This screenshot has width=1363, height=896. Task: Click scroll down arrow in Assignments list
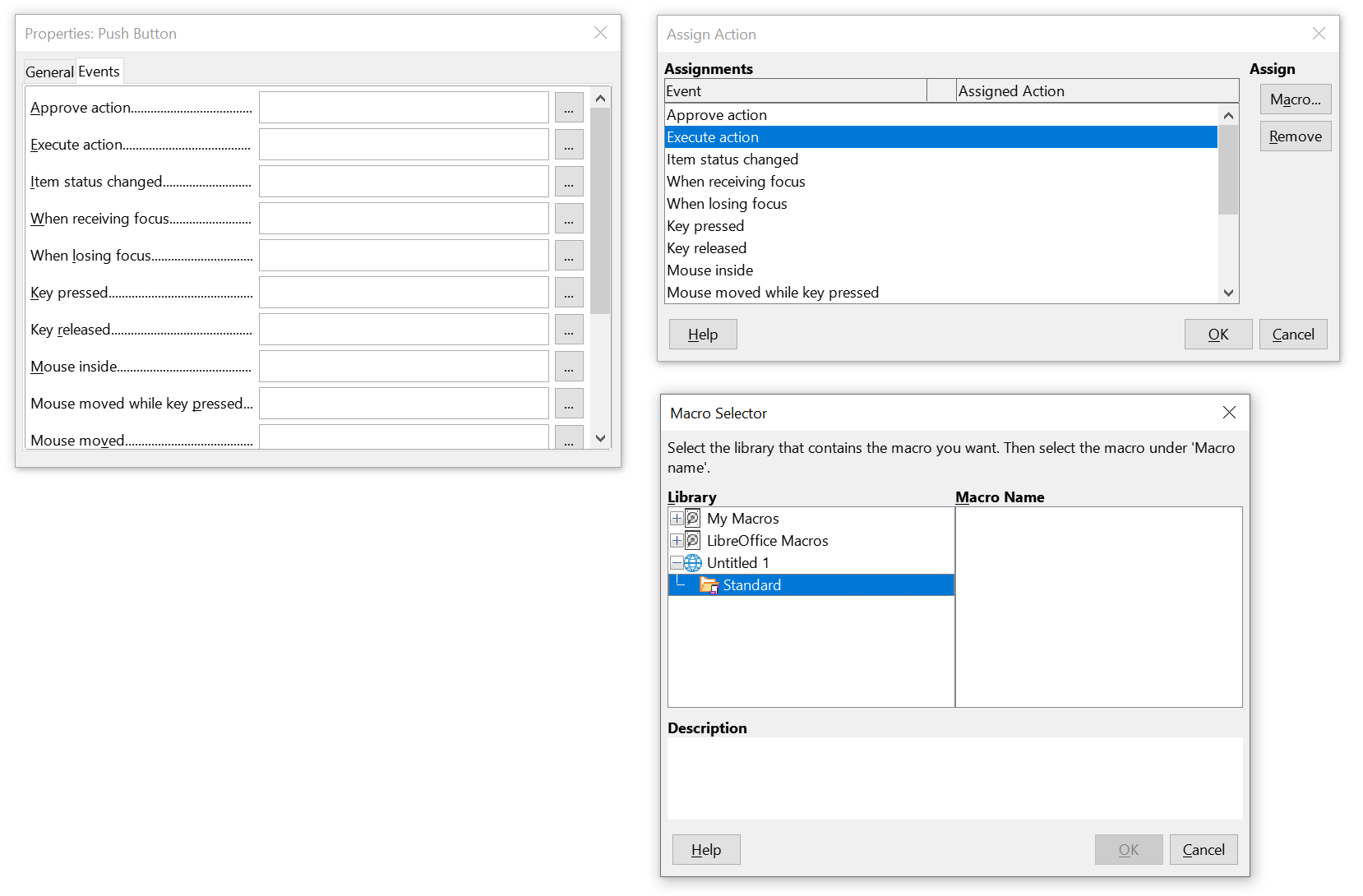(x=1228, y=293)
